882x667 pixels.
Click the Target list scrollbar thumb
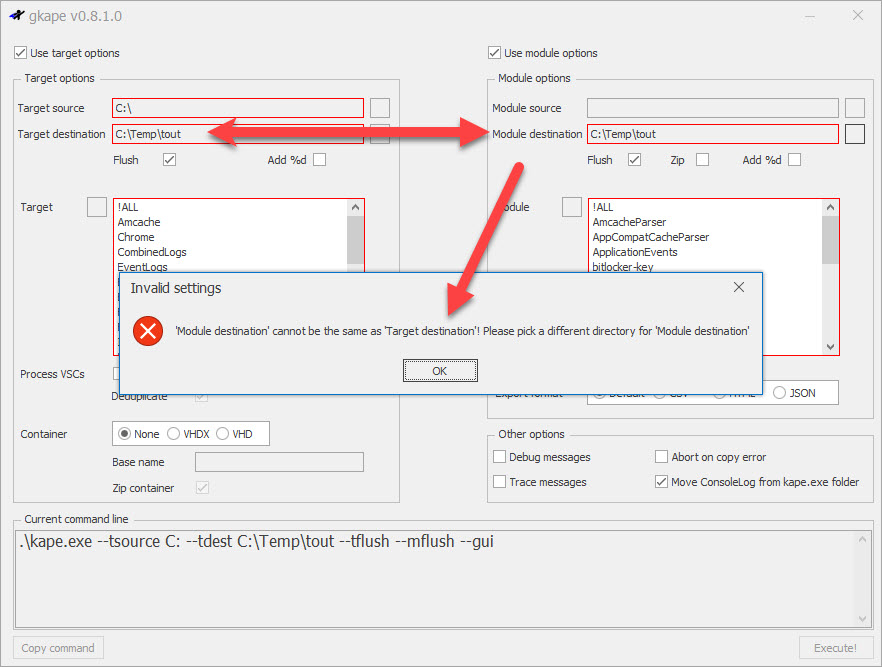(x=355, y=240)
